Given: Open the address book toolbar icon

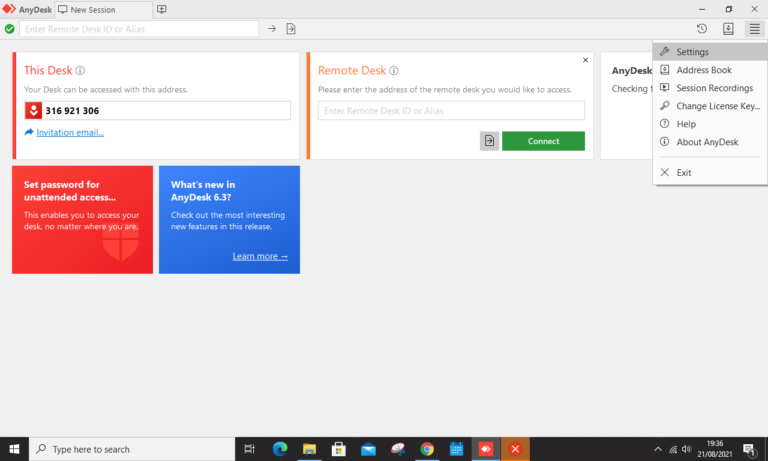Looking at the screenshot, I should [728, 29].
